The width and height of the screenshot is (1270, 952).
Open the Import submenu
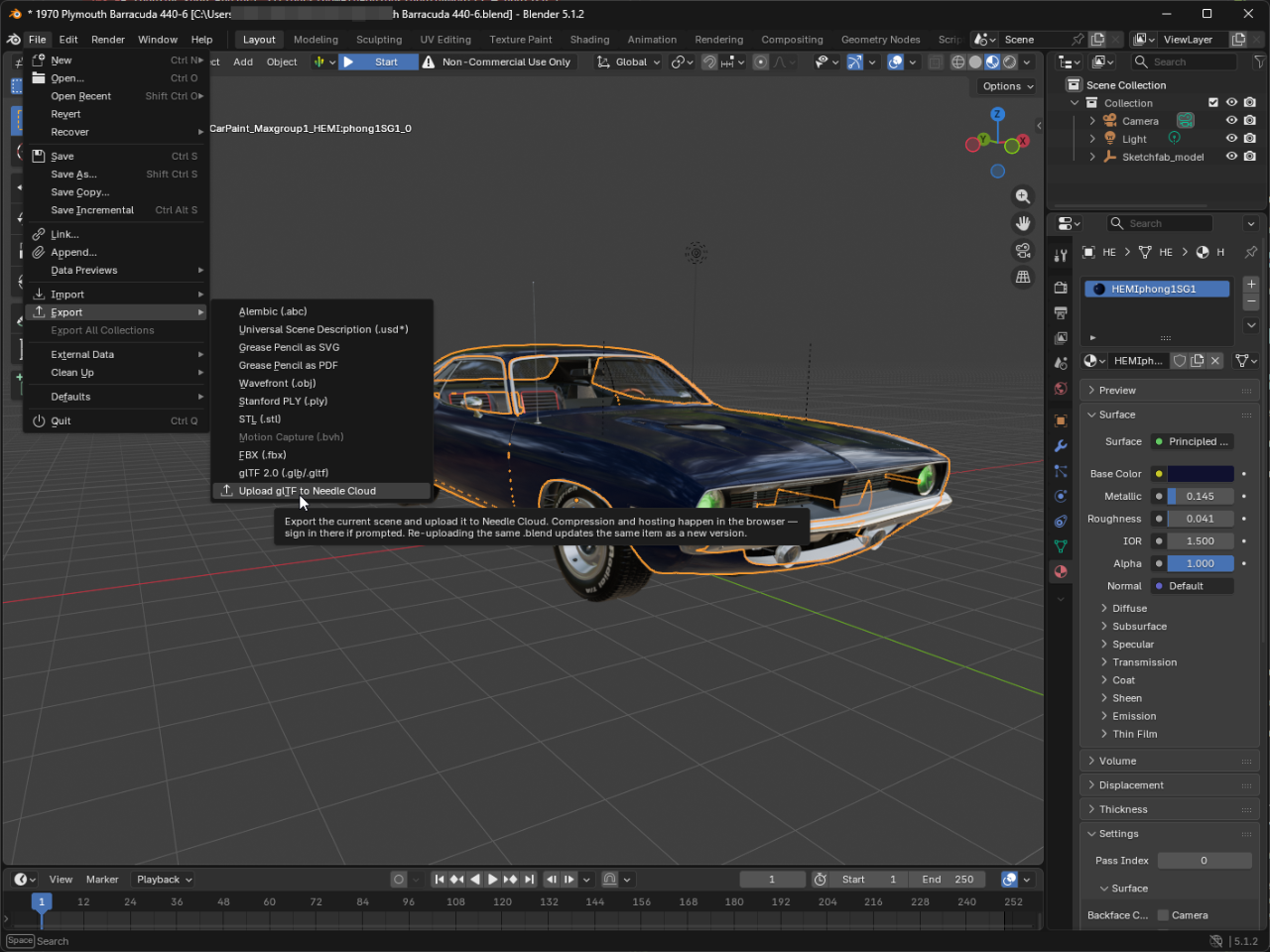point(116,295)
